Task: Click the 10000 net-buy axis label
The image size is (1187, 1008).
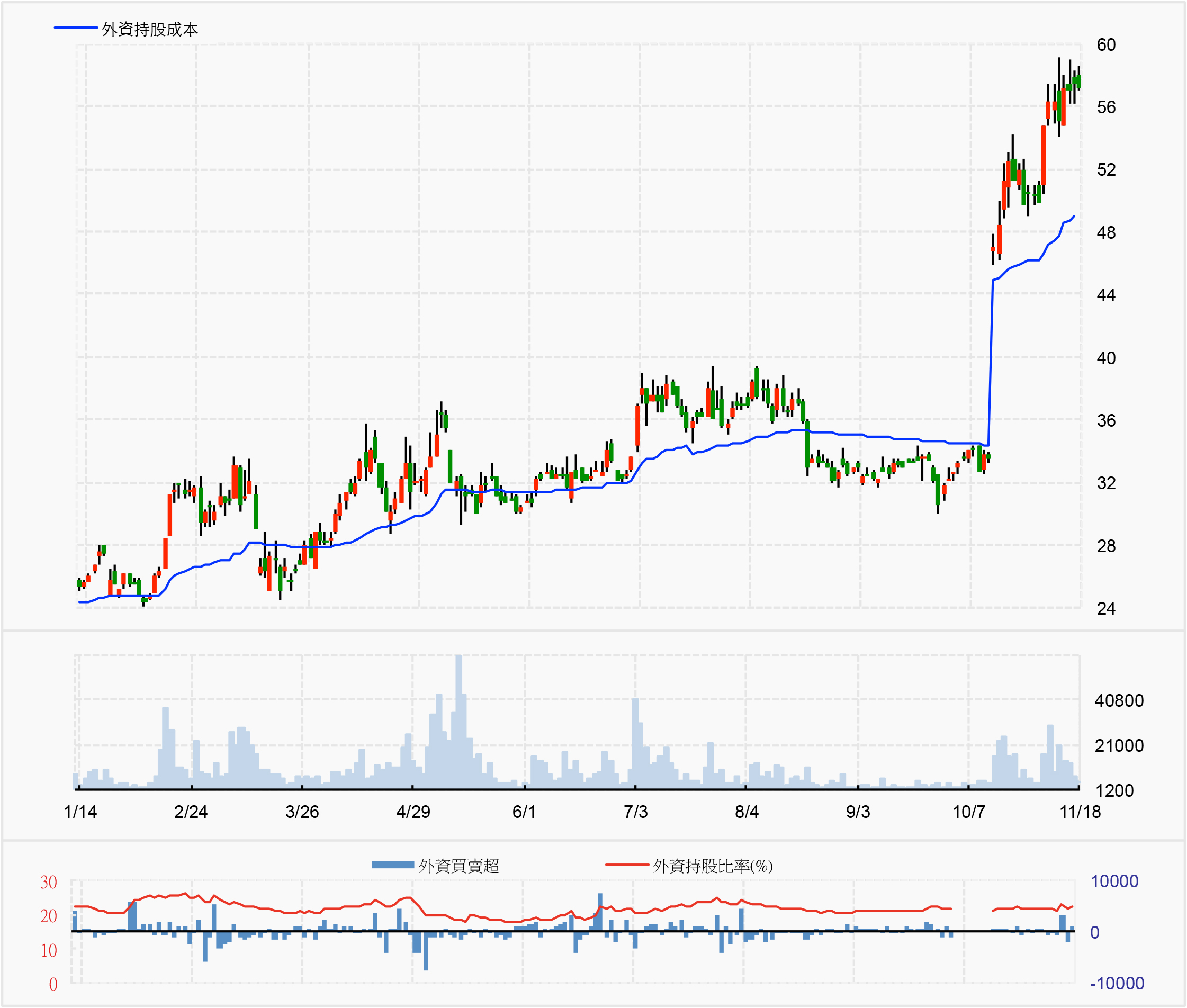Action: click(1114, 881)
